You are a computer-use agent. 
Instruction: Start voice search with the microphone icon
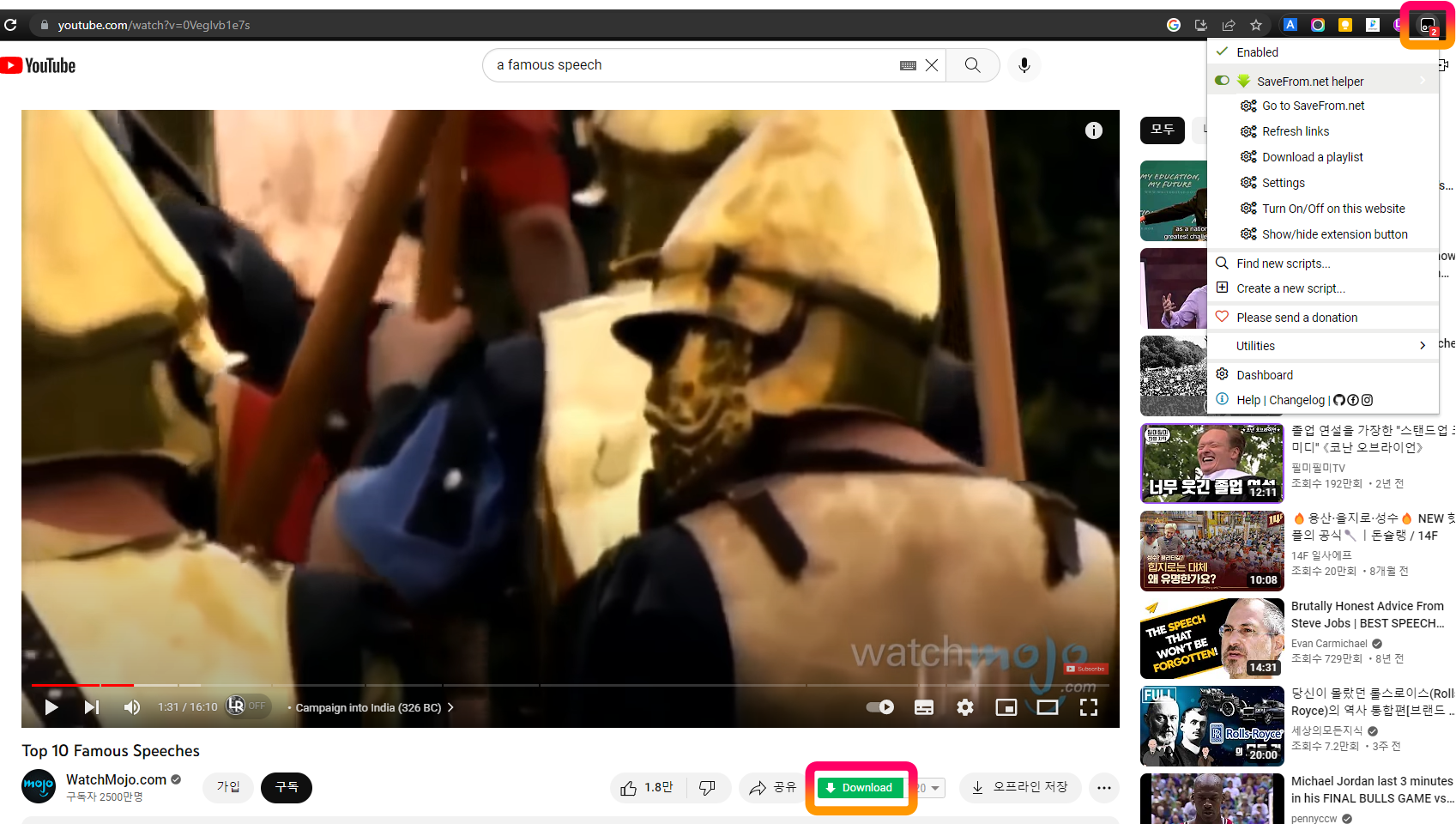[x=1024, y=65]
